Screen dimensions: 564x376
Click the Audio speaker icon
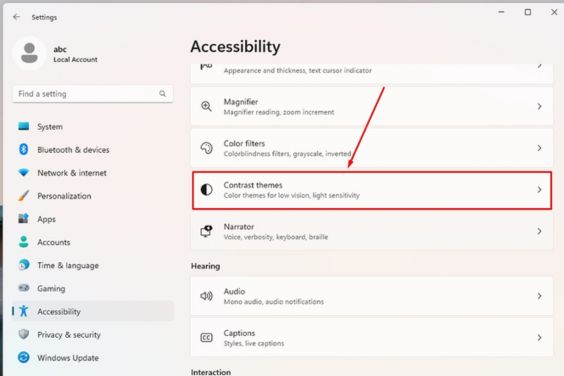[x=206, y=296]
